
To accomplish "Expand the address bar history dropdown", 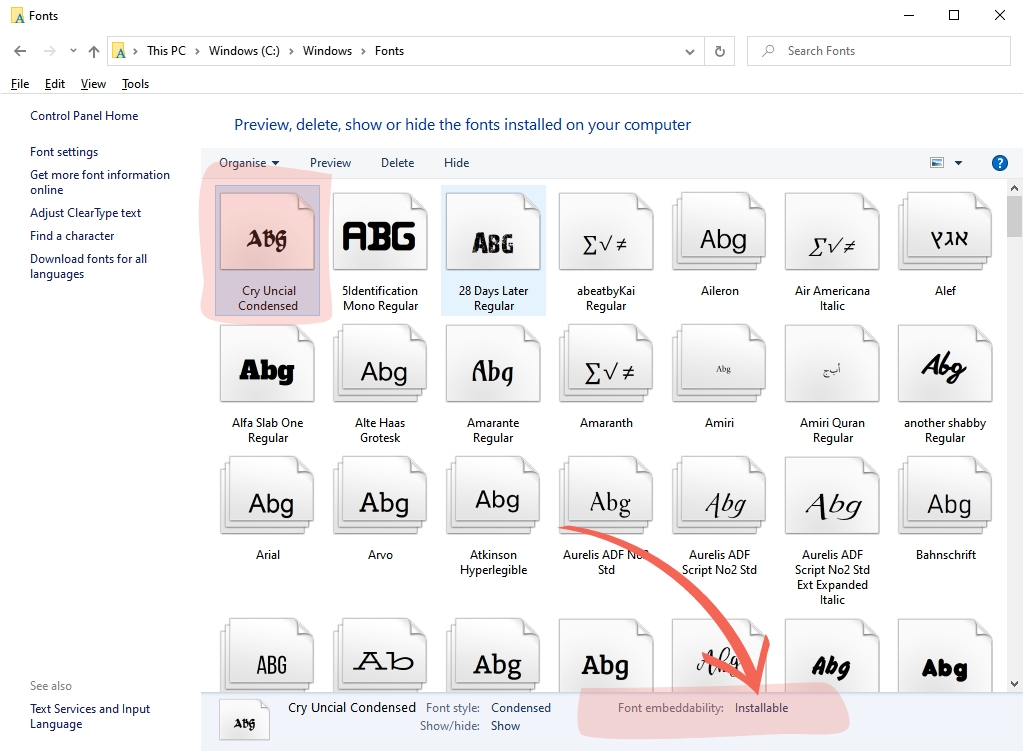I will point(690,51).
